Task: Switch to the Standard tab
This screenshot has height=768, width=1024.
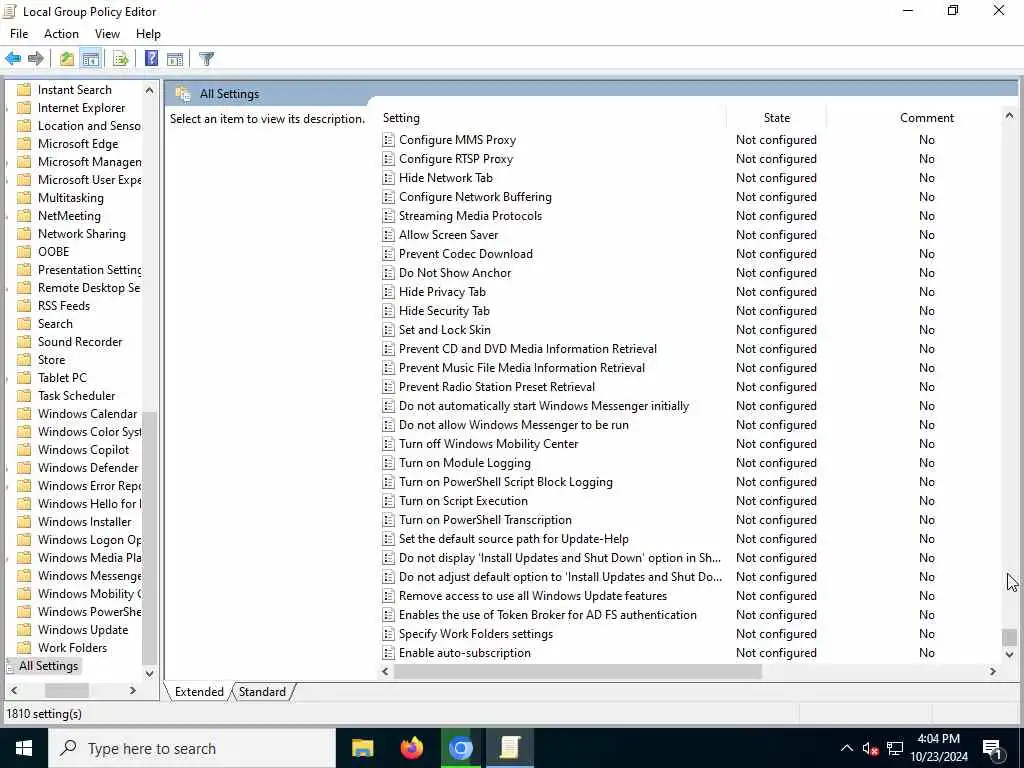Action: (262, 692)
